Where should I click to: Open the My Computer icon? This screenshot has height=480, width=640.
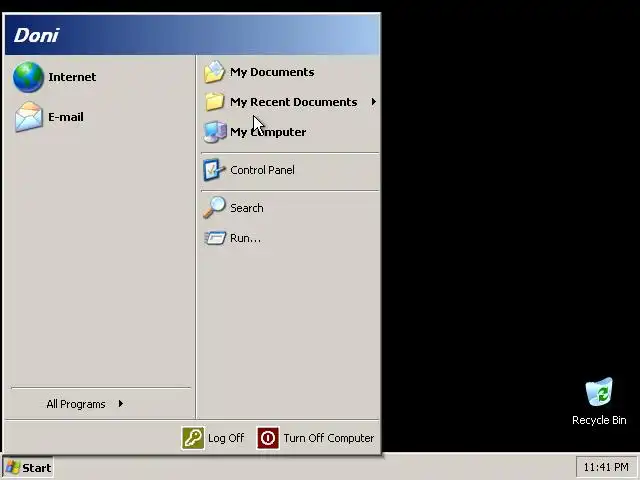[215, 132]
